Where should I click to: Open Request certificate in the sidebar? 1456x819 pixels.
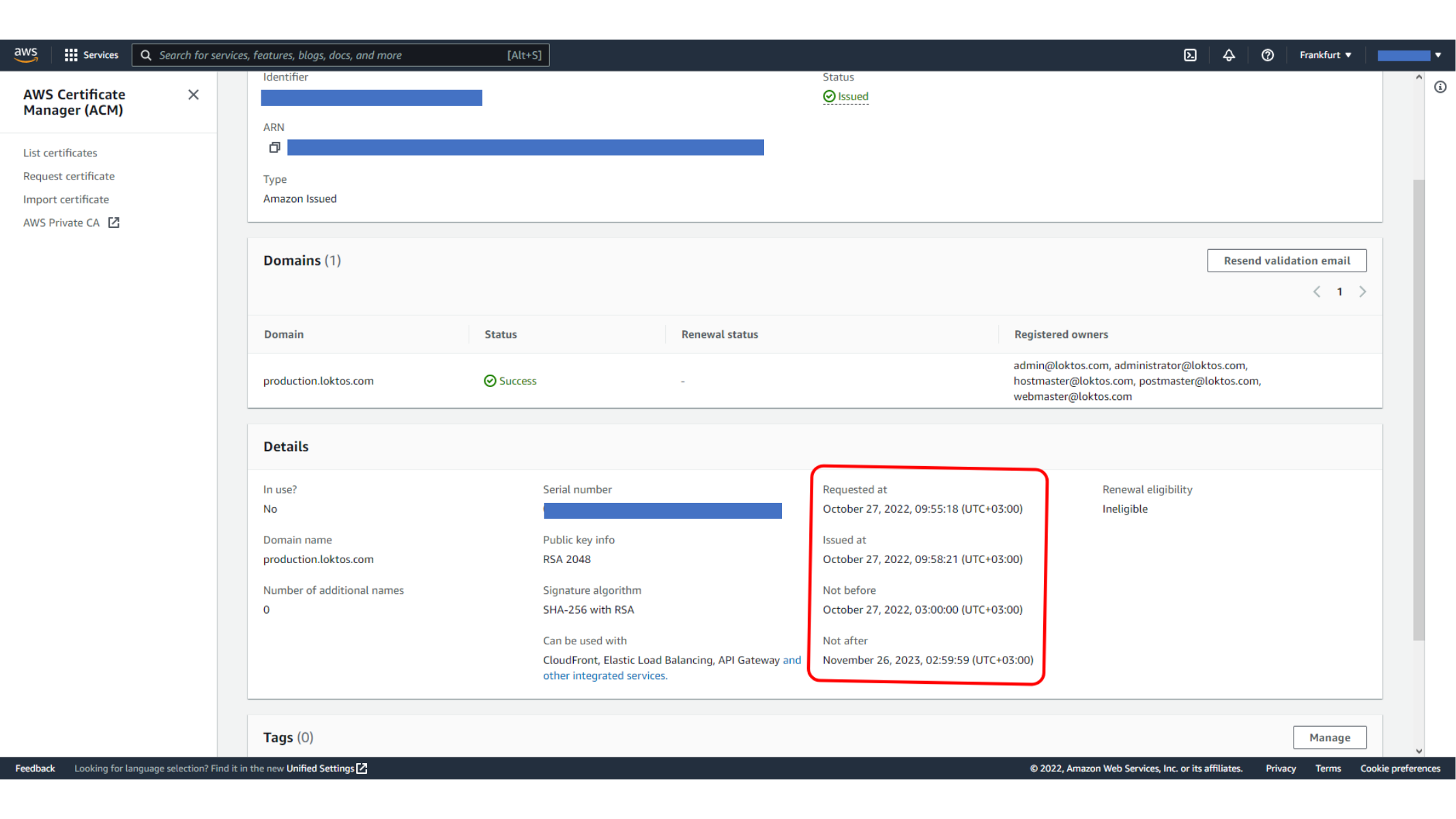(x=69, y=176)
